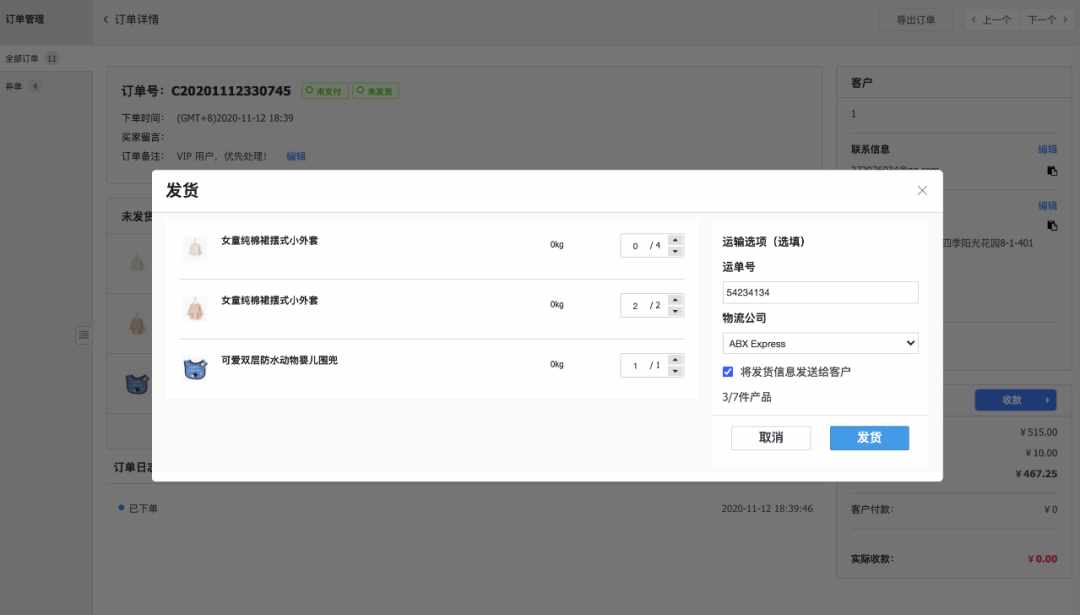Click 编辑 link next to 订单备注
Screen dimensions: 1080x615
coord(296,156)
